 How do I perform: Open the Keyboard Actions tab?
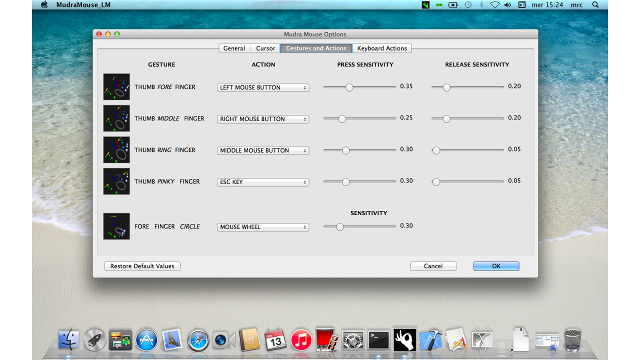(x=382, y=48)
